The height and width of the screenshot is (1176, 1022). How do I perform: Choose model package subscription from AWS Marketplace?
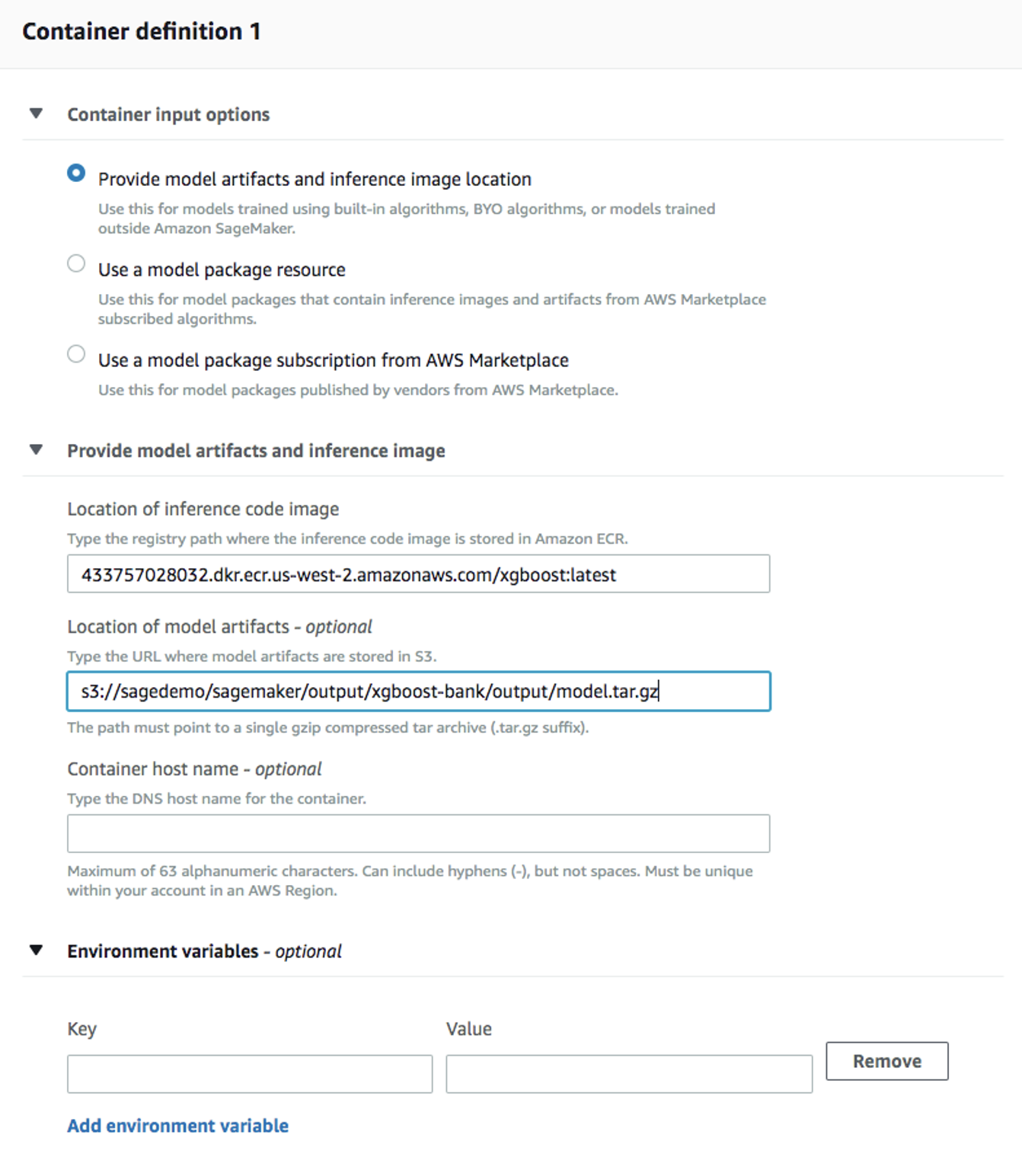76,354
